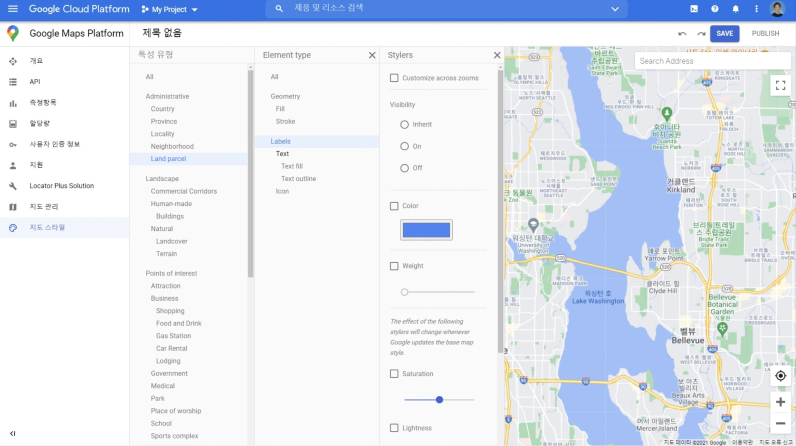Click the 할당량 quota icon
796x446 pixels.
click(13, 124)
